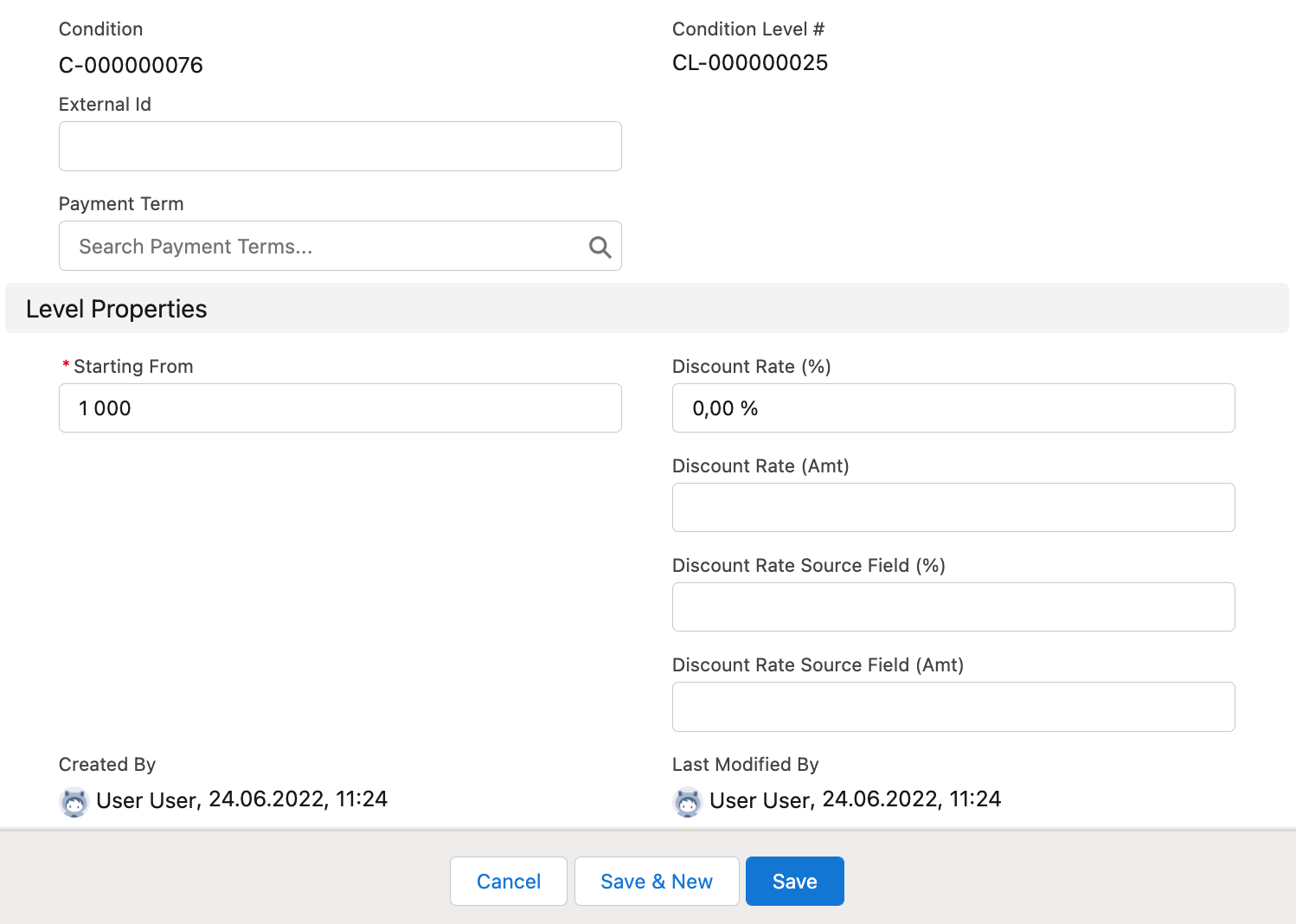Focus the Discount Rate (Amt) field
1296x924 pixels.
click(953, 508)
